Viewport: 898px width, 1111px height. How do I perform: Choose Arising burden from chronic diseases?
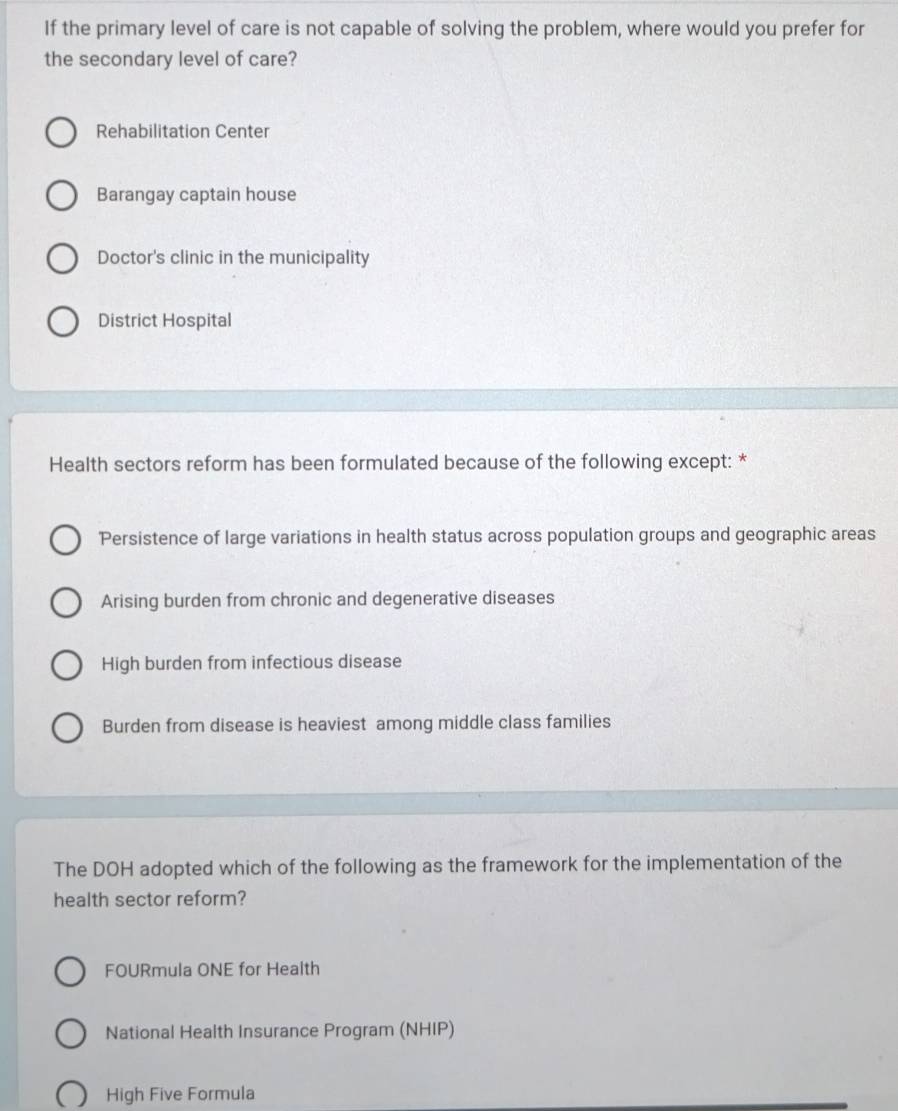coord(65,603)
